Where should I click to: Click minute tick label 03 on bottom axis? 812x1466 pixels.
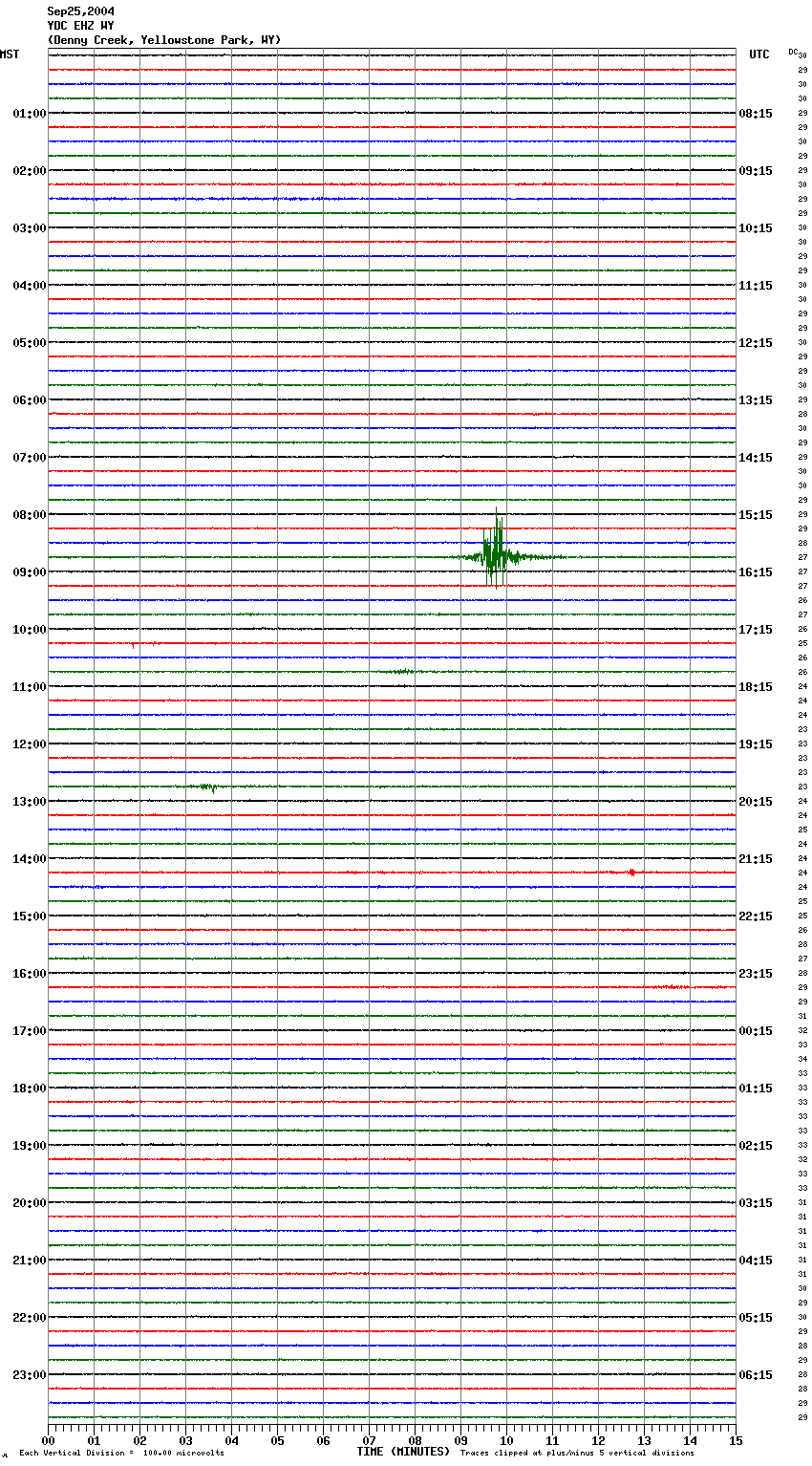click(185, 1440)
